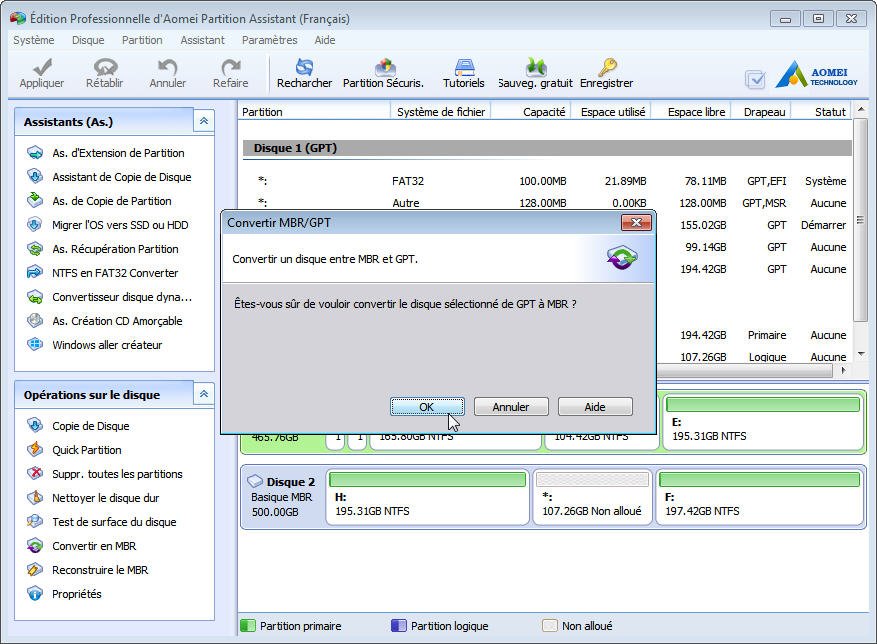
Task: Select H: 195.31GB NTFS partition block
Action: click(427, 497)
